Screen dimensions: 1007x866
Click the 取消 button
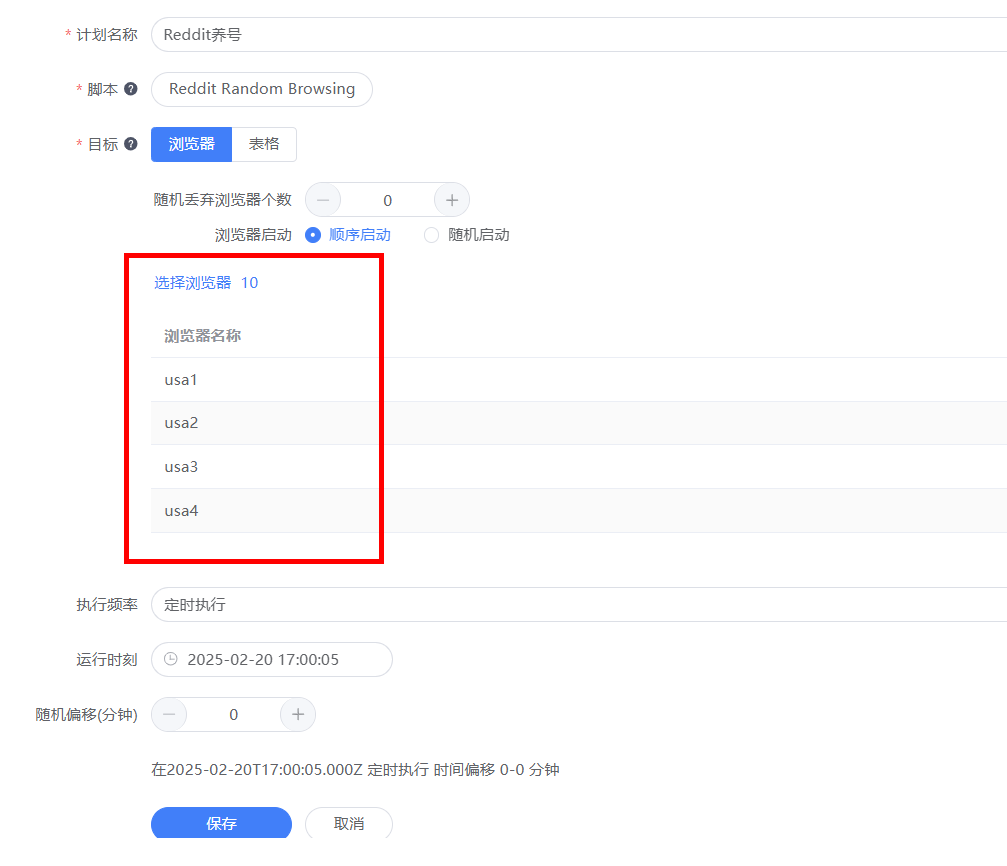[348, 823]
